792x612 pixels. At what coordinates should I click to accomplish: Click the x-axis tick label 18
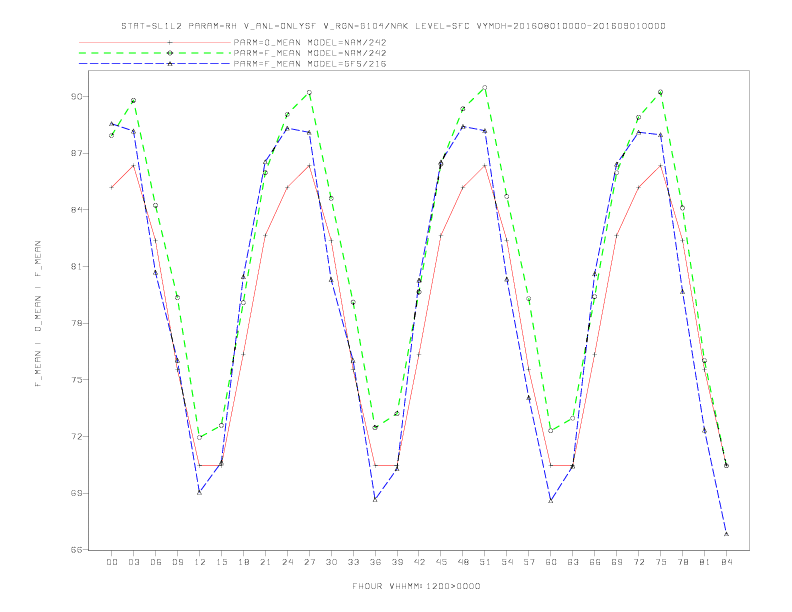click(243, 562)
